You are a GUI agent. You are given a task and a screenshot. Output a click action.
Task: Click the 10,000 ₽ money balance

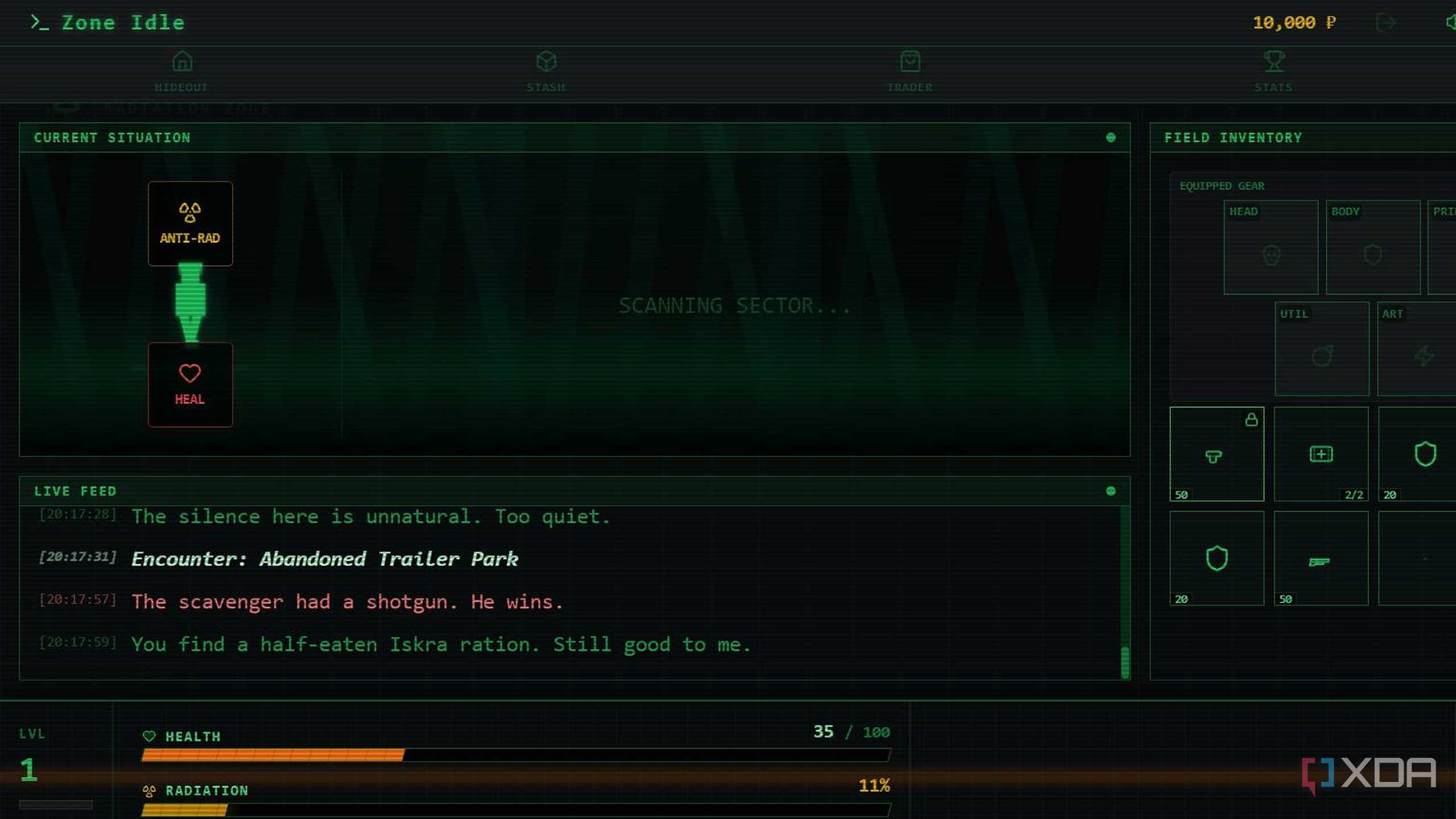tap(1294, 23)
